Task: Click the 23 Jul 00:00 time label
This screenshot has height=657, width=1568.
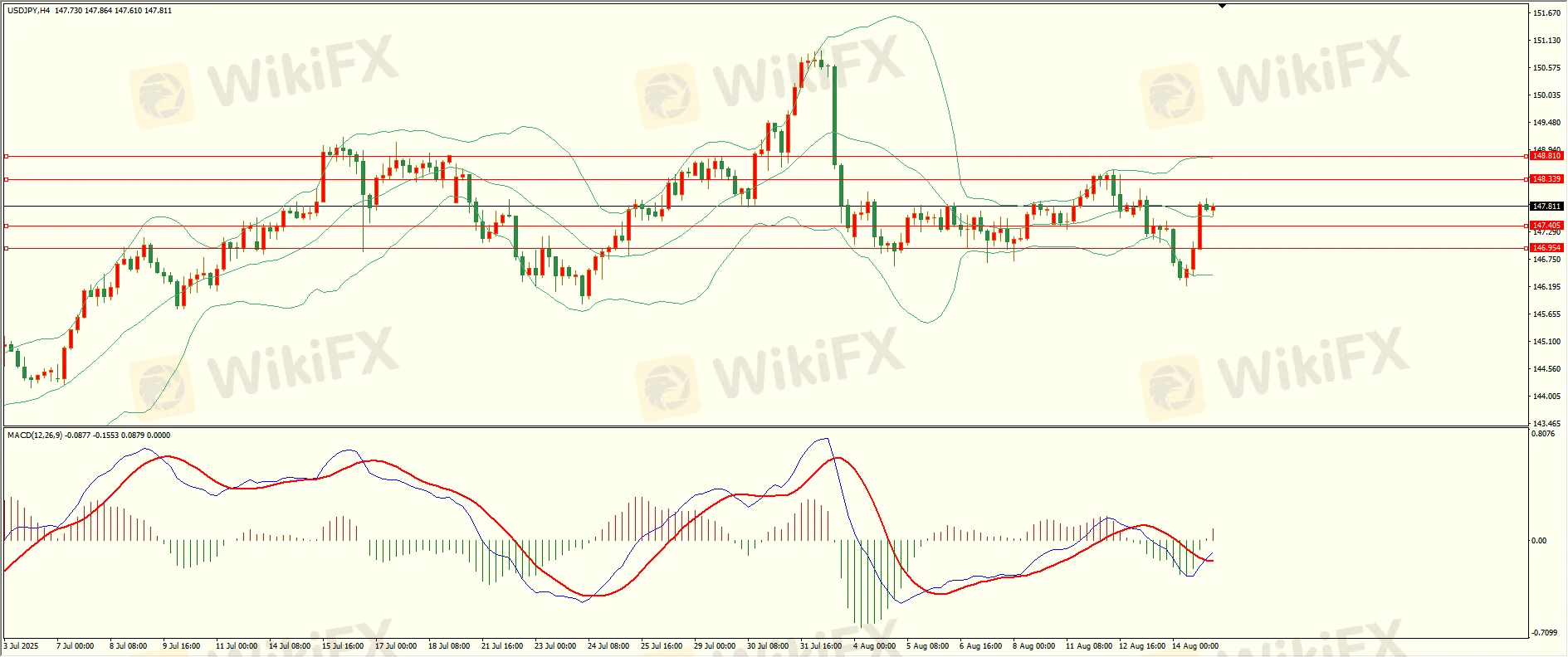Action: (555, 646)
